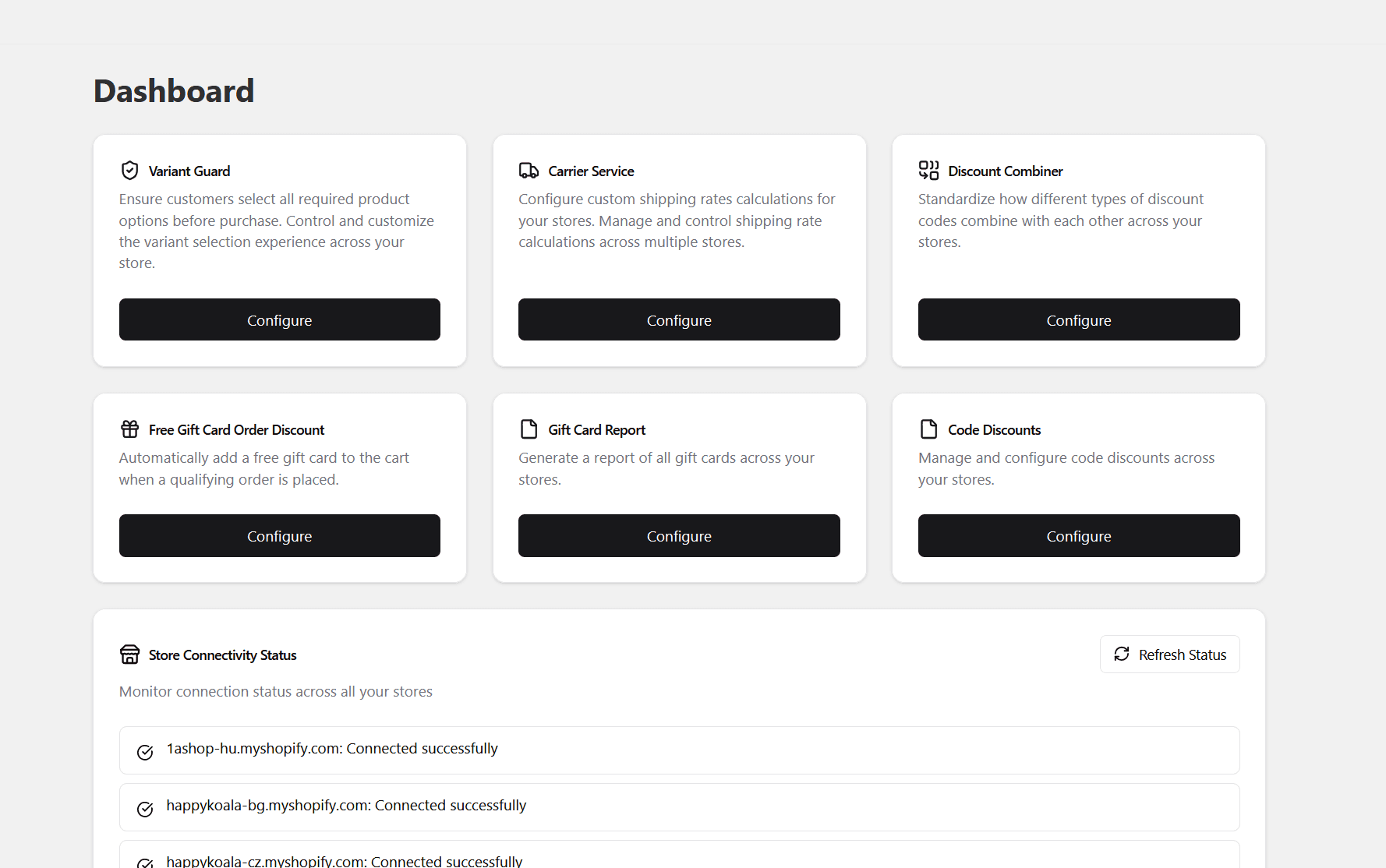Screen dimensions: 1386x868
Task: Click the Discount Combiner icon
Action: (x=928, y=171)
